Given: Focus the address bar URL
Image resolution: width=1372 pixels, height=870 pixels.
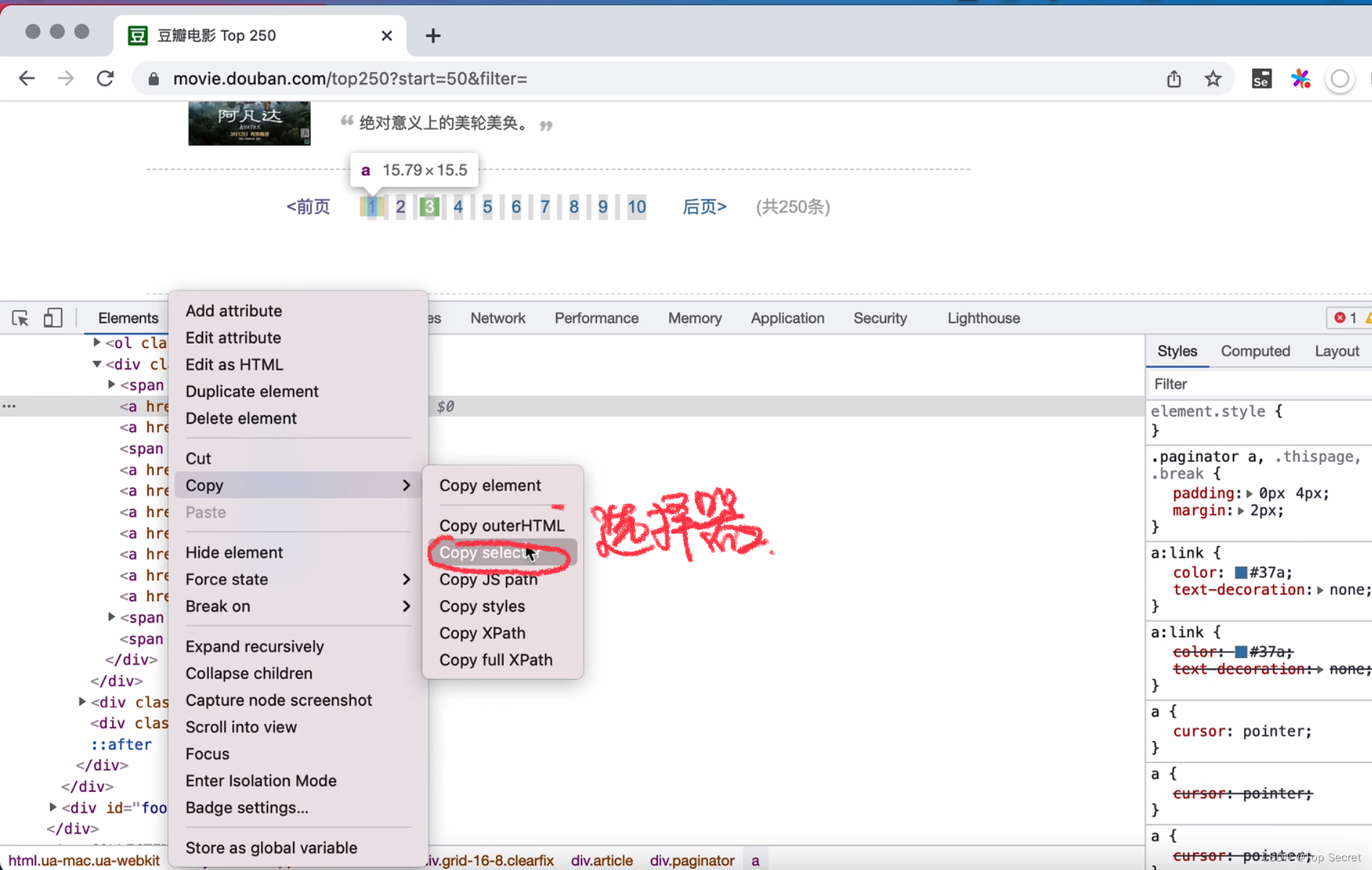Looking at the screenshot, I should (x=350, y=79).
